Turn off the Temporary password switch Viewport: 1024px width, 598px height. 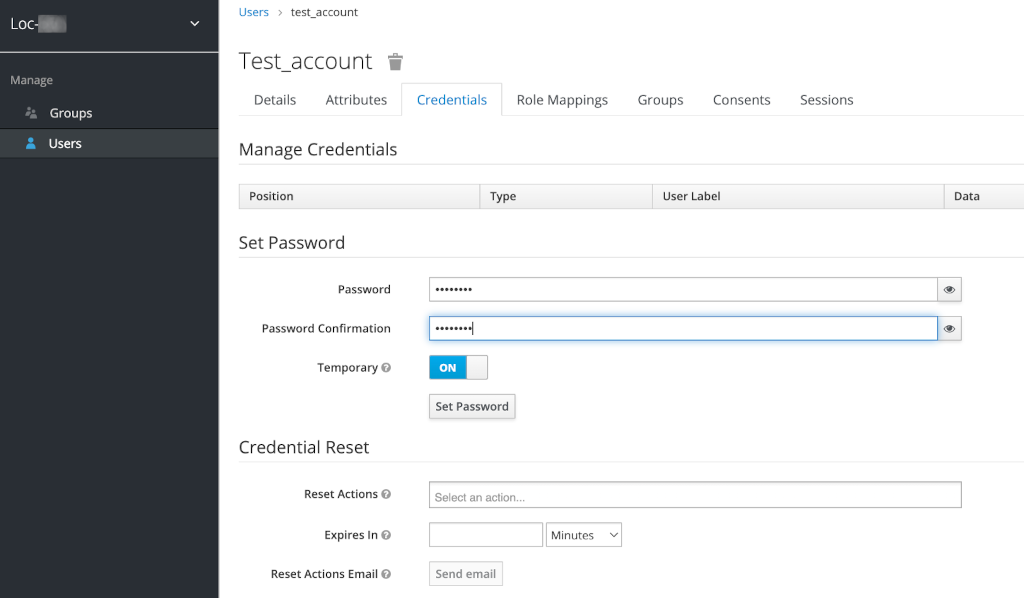458,368
